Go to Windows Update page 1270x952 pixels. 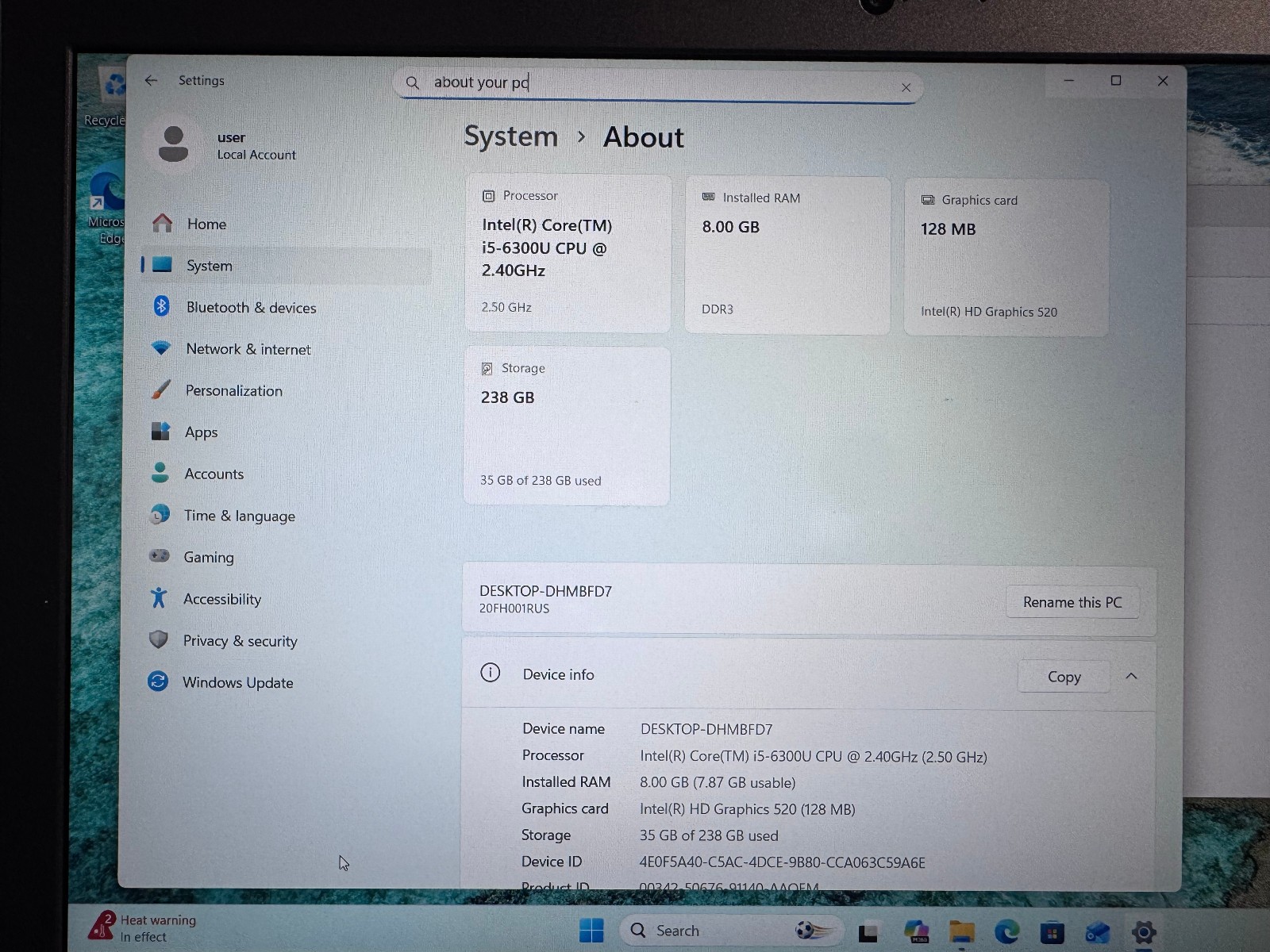pyautogui.click(x=237, y=682)
